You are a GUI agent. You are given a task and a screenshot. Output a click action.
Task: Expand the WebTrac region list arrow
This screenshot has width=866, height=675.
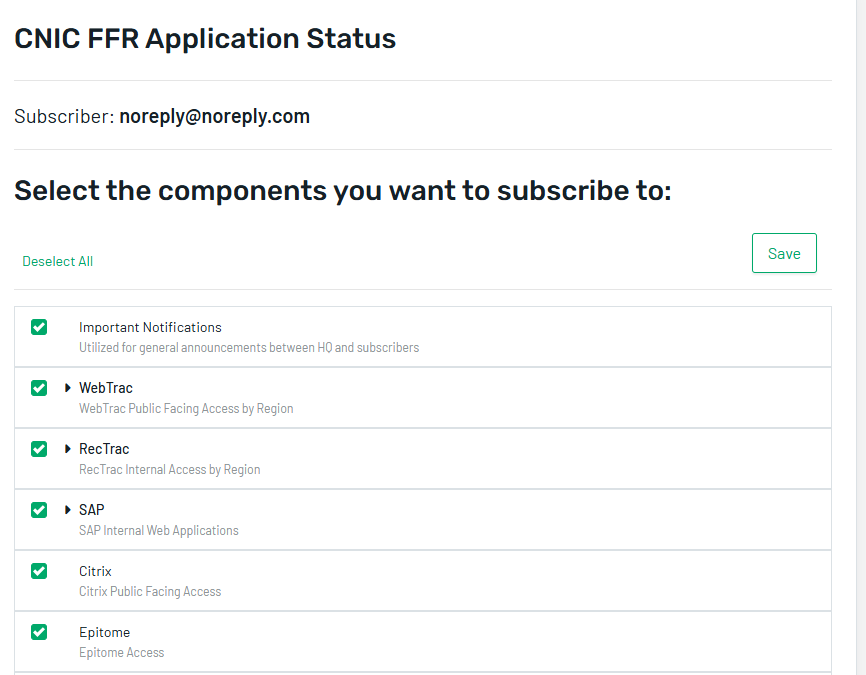[x=68, y=388]
